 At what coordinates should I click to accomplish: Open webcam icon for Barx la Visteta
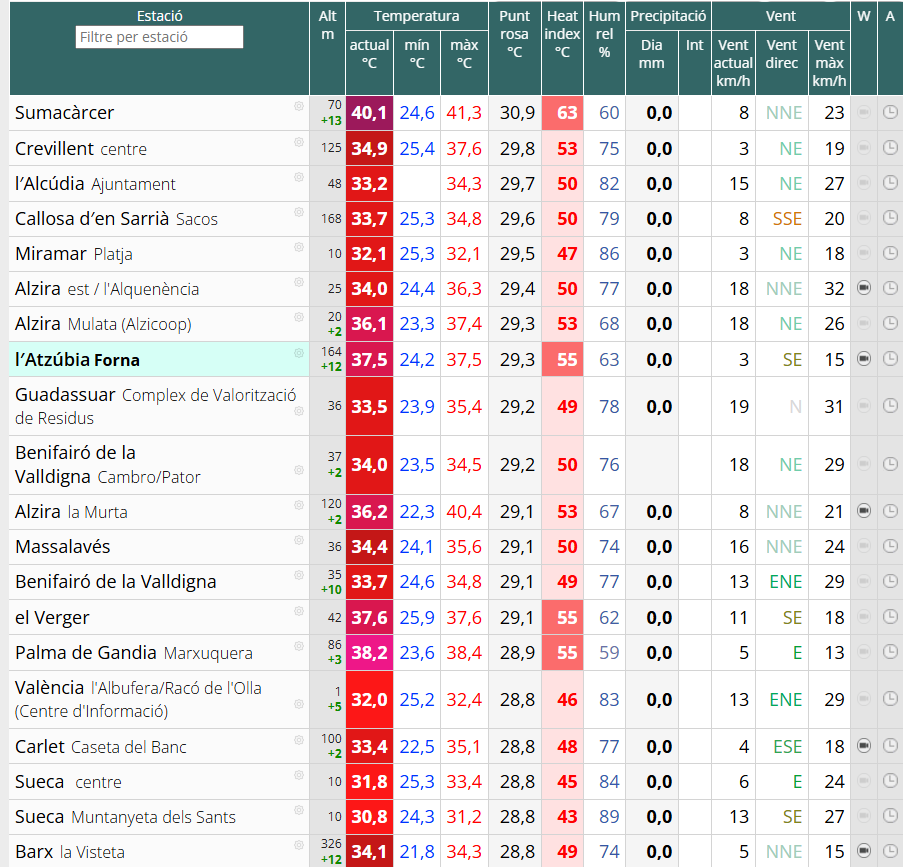click(864, 850)
